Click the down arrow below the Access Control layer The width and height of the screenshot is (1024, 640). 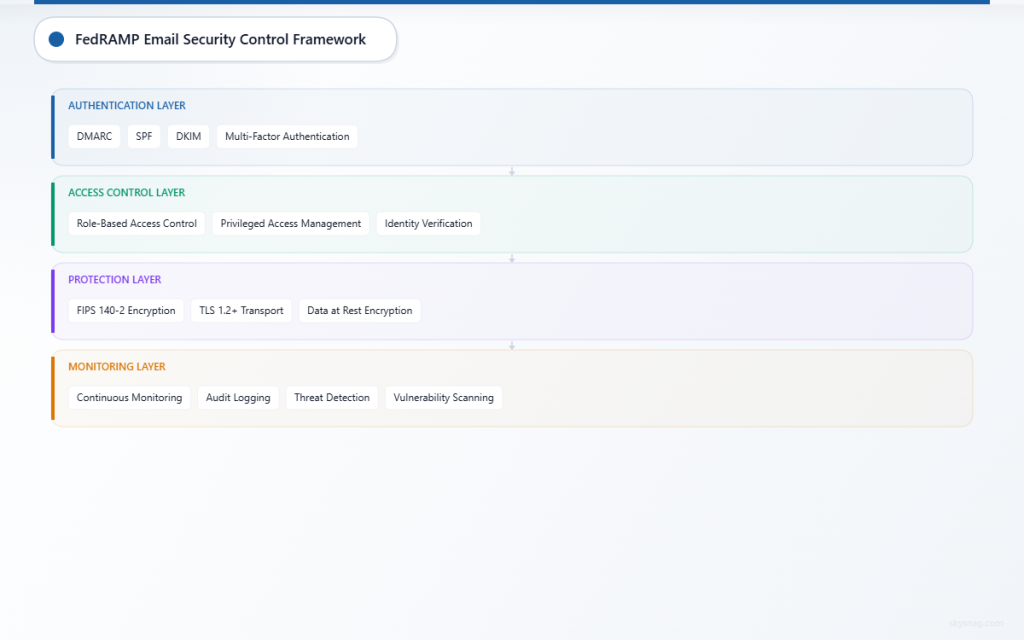click(x=512, y=257)
